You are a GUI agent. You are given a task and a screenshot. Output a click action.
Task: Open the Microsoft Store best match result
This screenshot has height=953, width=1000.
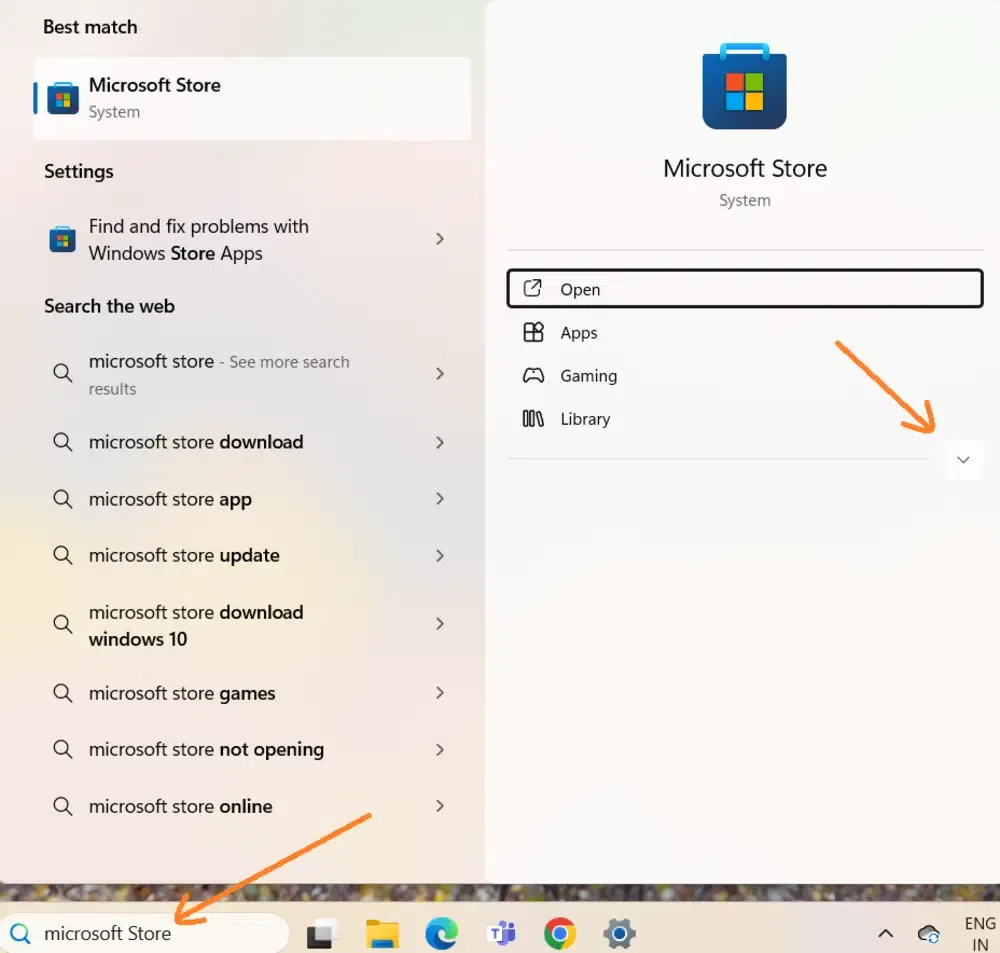252,98
